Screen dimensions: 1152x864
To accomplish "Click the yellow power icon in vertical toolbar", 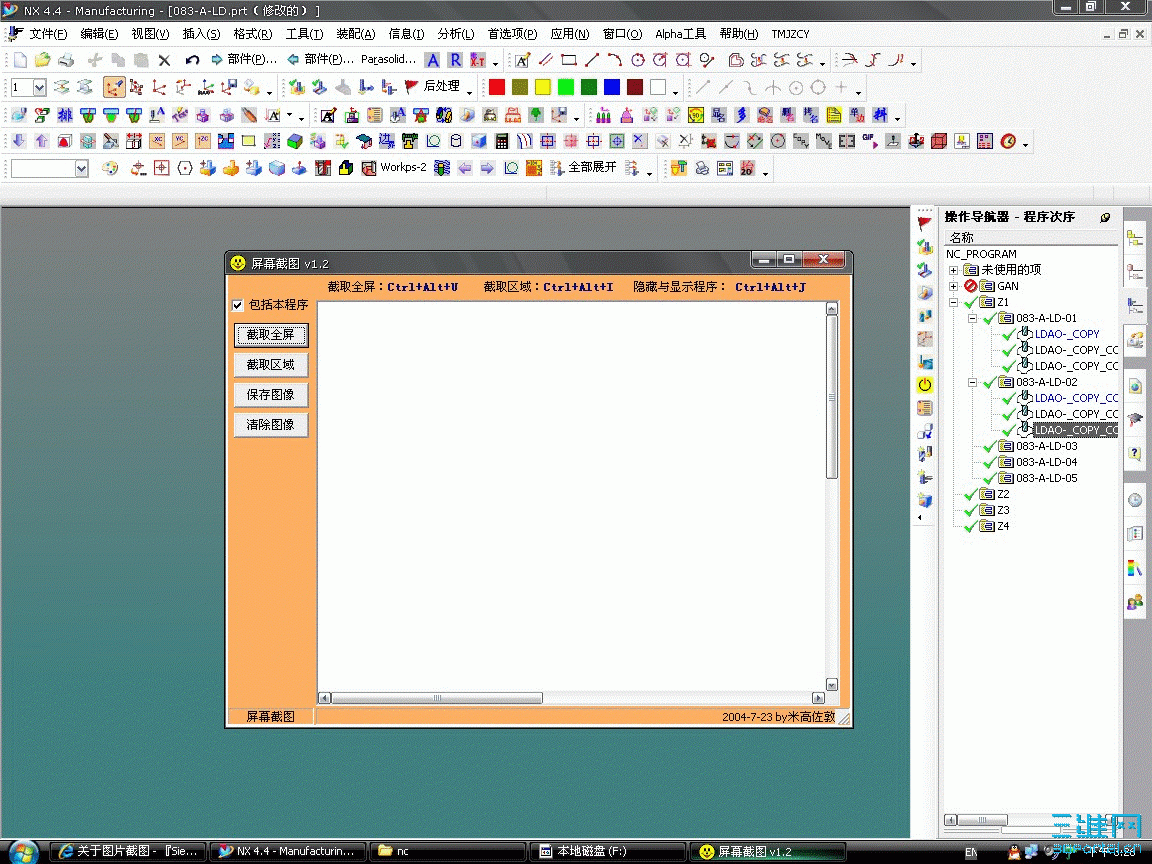I will pos(925,385).
